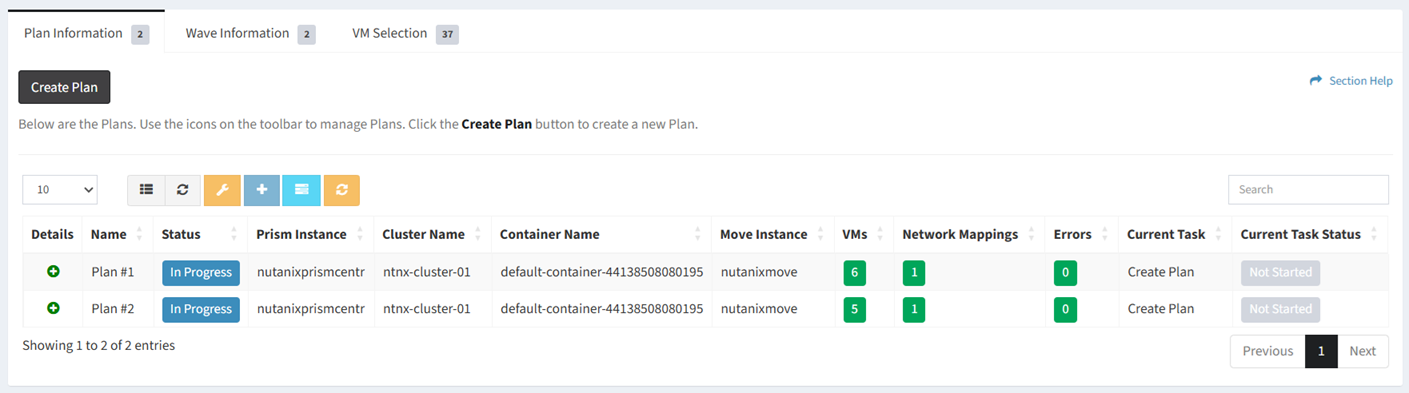Open the VM Selection tab
The height and width of the screenshot is (393, 1409).
click(x=405, y=33)
